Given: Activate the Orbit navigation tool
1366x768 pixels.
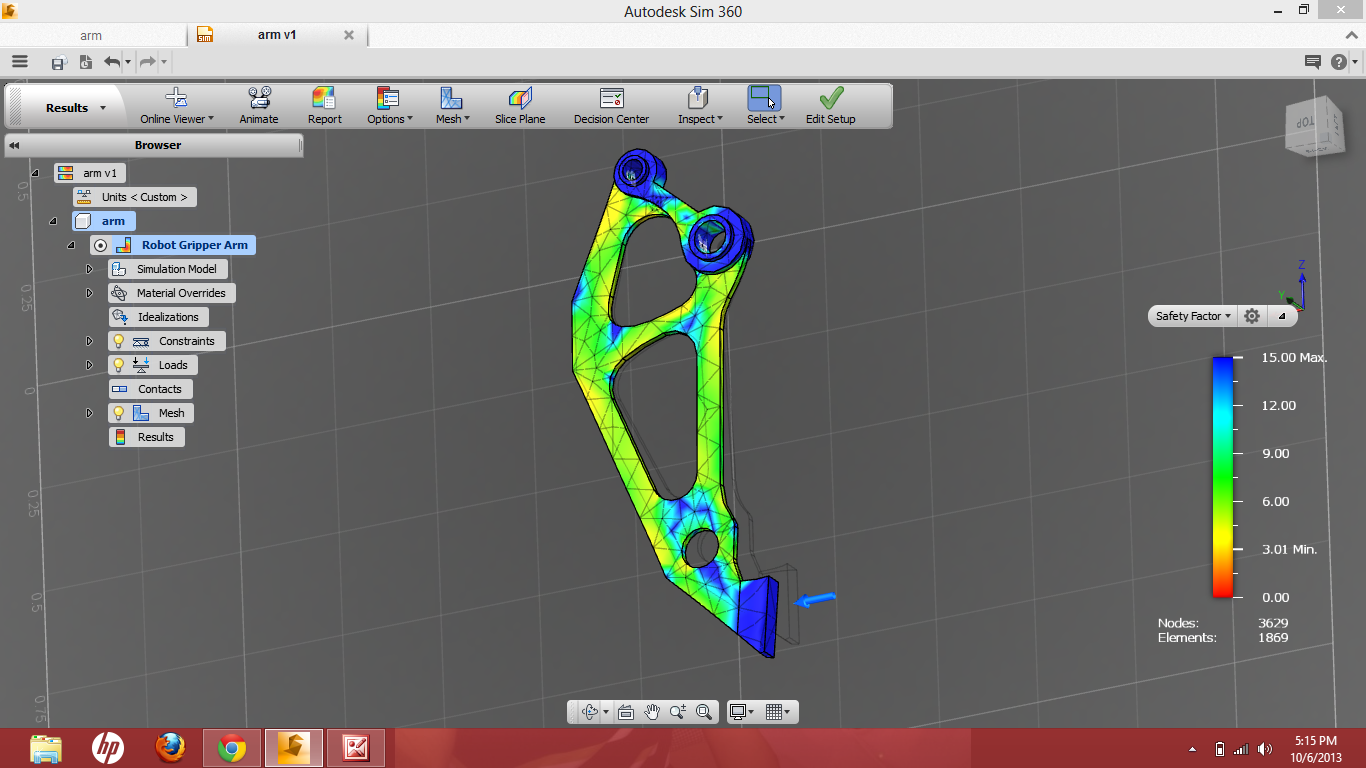Looking at the screenshot, I should pos(589,712).
